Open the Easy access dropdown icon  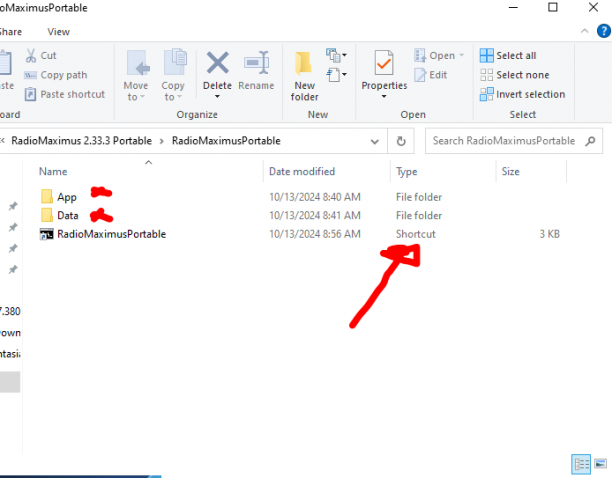click(336, 75)
